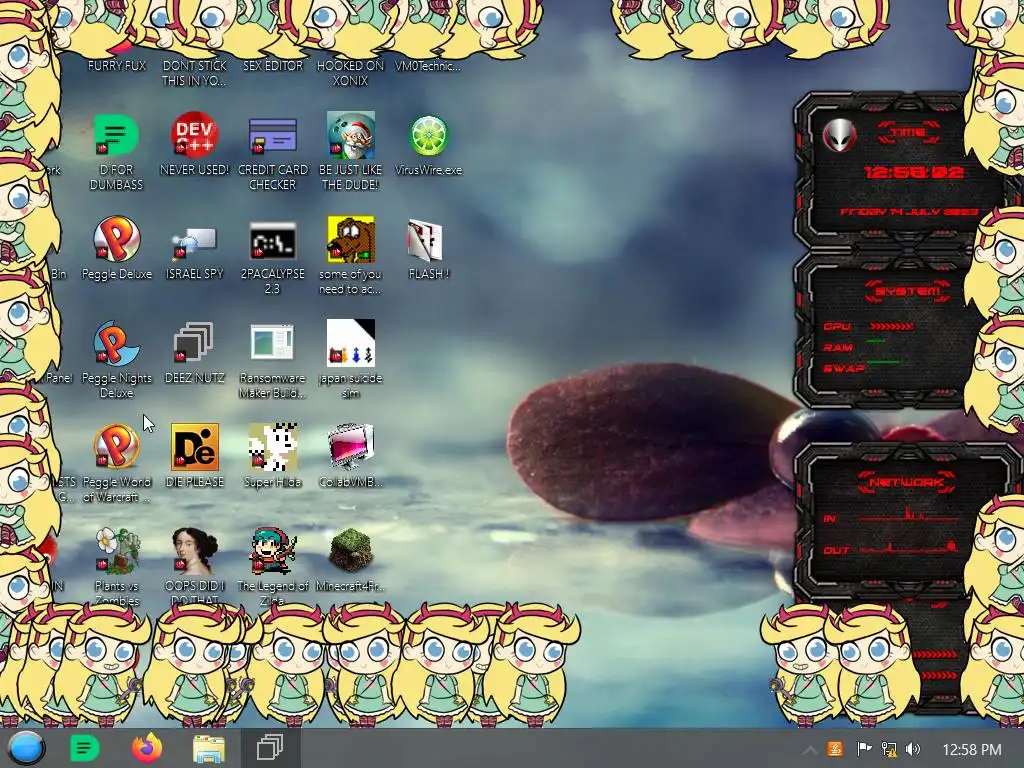The height and width of the screenshot is (768, 1024).
Task: Open Ransomware Maker Builder icon
Action: [x=272, y=342]
